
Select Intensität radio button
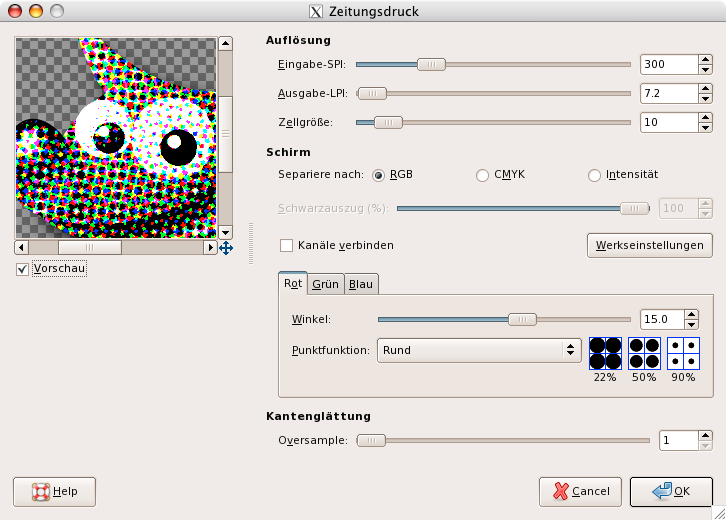pos(594,175)
